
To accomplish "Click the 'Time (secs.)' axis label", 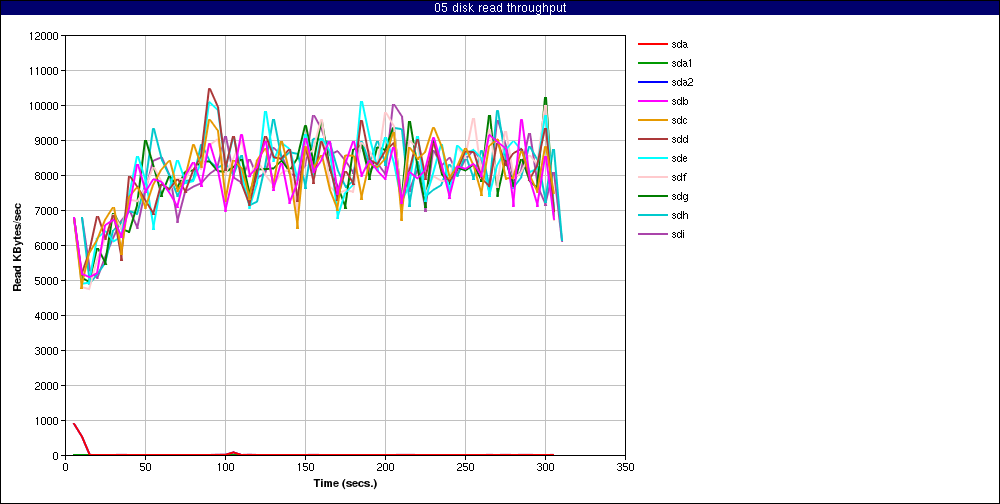I will click(x=345, y=483).
